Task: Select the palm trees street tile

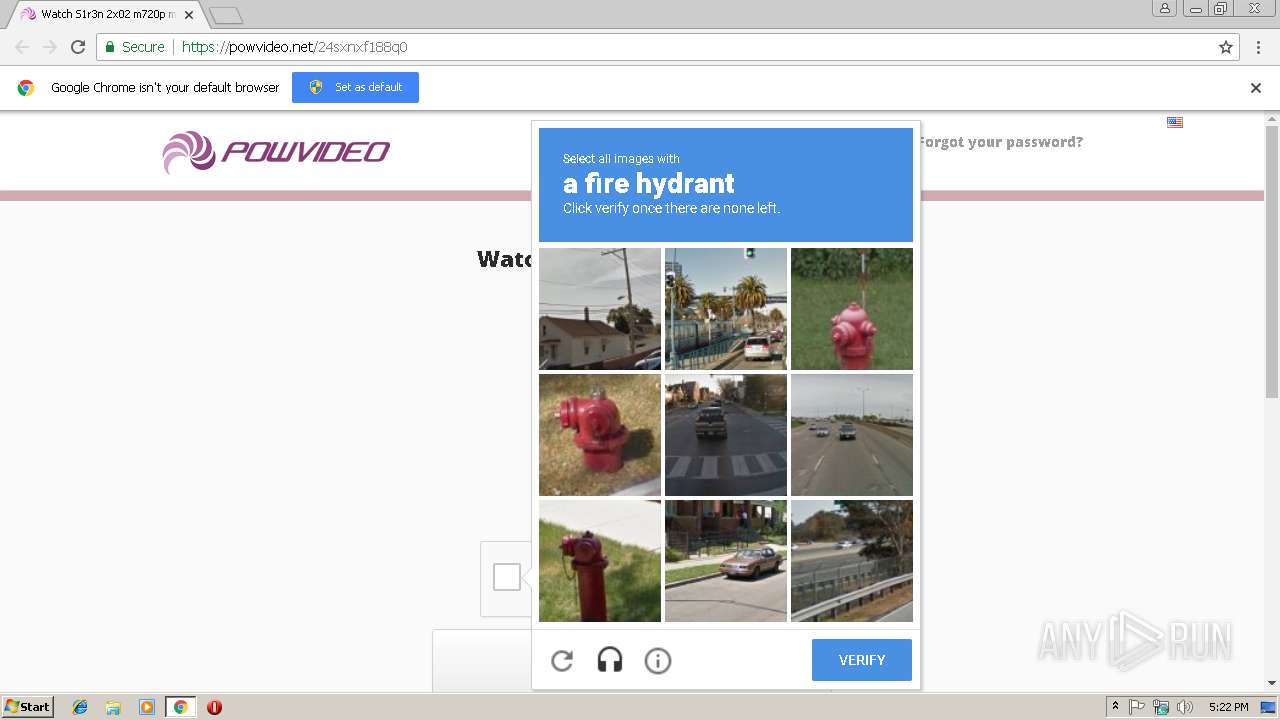Action: tap(726, 309)
